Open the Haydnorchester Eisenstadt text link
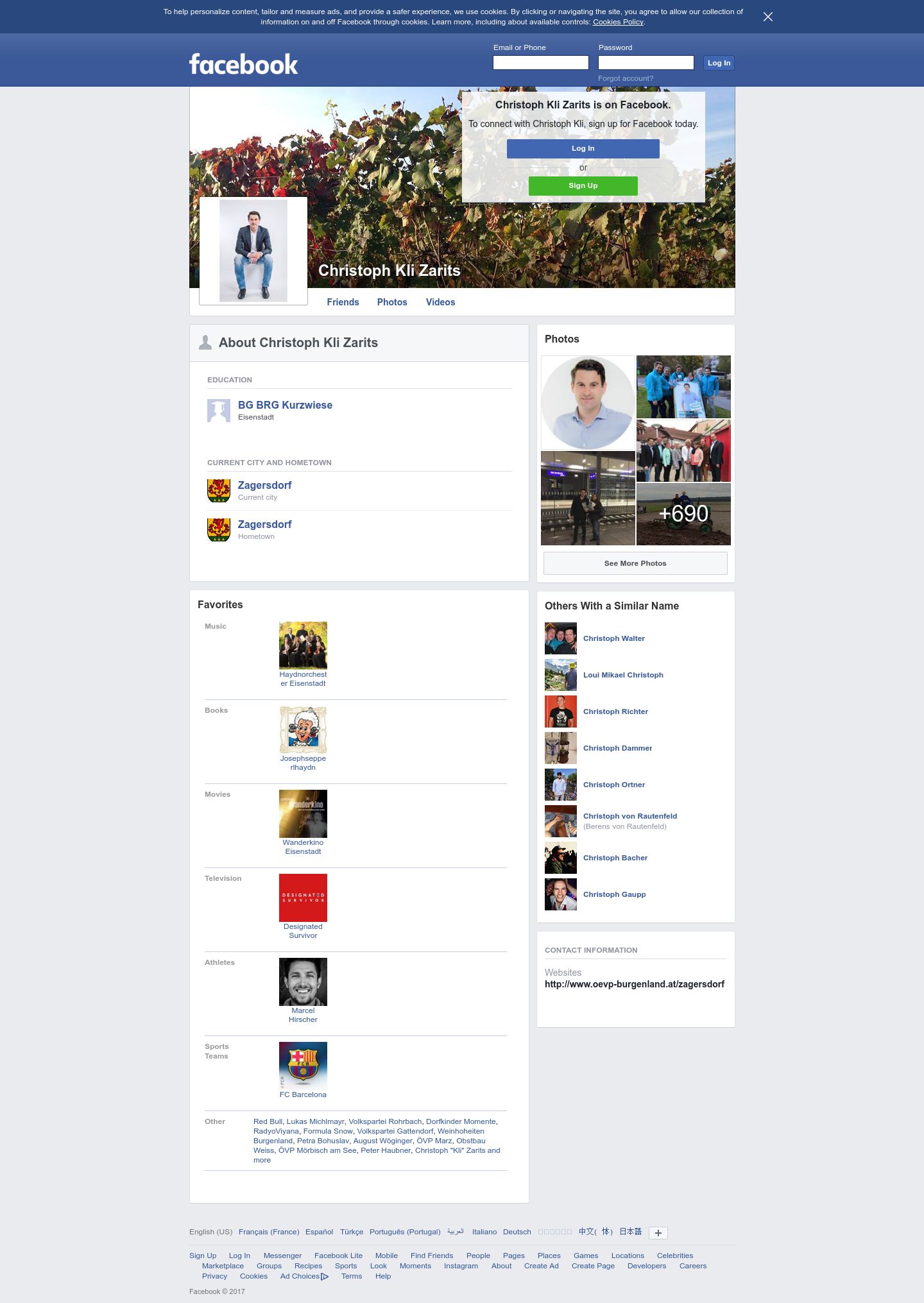 pos(303,679)
